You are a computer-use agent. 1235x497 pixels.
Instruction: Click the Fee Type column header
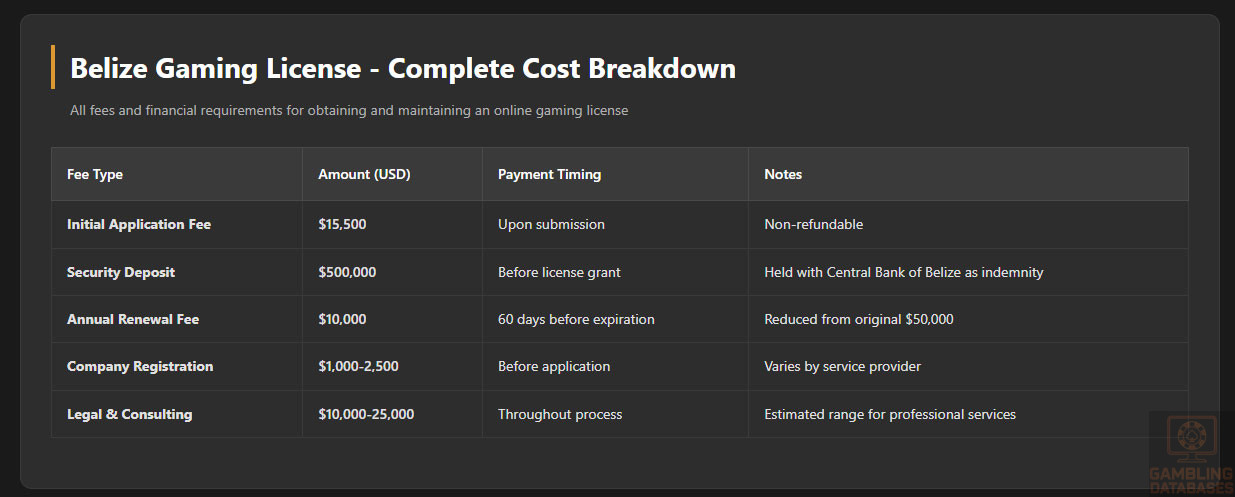click(x=95, y=174)
